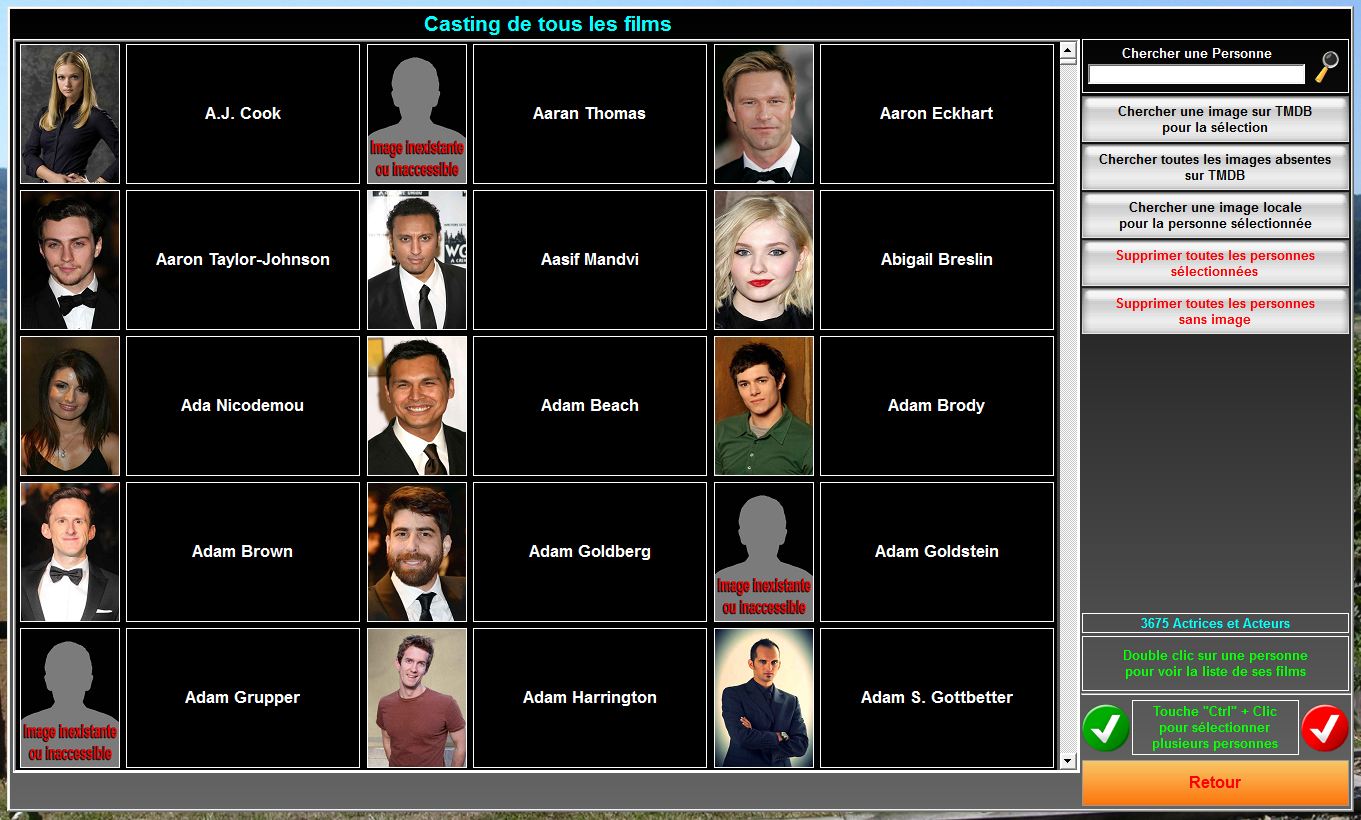Select the Aaron Taylor-Johnson name cell

tap(242, 260)
